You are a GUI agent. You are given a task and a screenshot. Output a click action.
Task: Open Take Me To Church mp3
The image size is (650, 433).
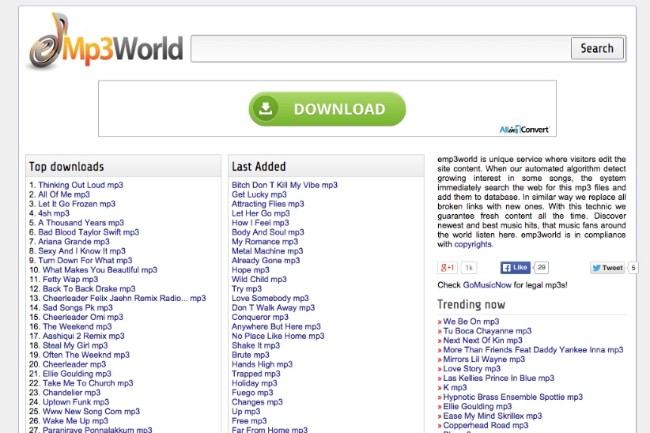88,383
